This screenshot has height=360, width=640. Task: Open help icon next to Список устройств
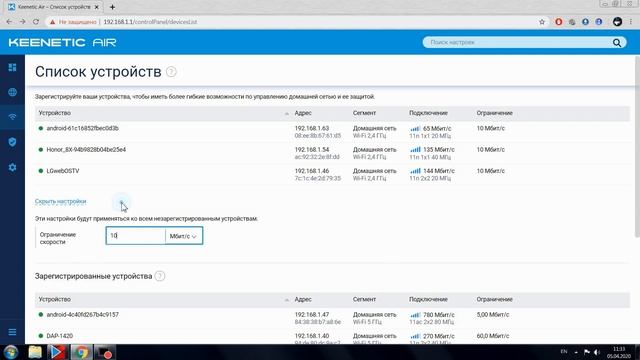point(171,72)
